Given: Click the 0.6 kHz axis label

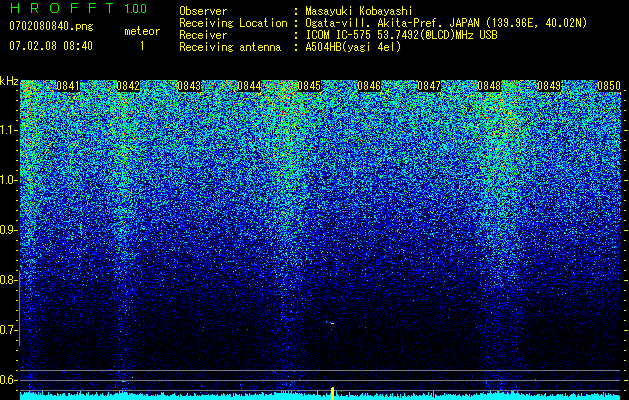Looking at the screenshot, I should 9,380.
